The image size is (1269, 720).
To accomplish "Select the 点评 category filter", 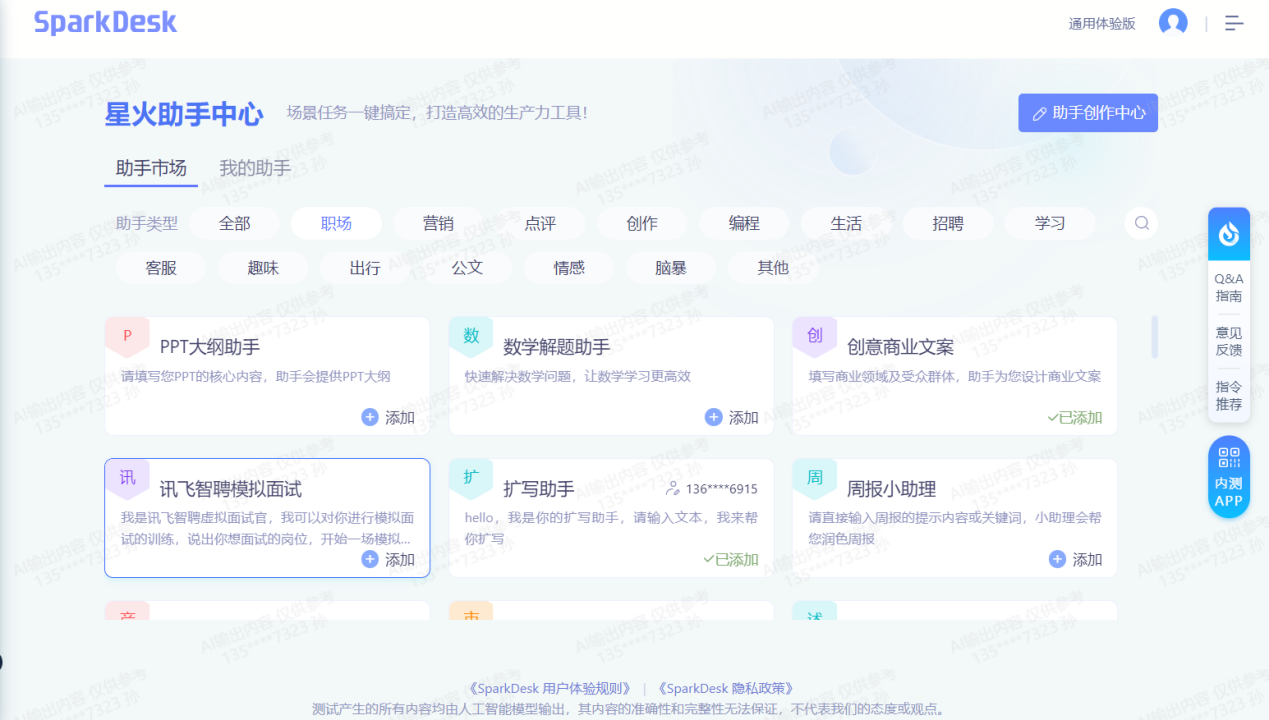I will tap(540, 223).
